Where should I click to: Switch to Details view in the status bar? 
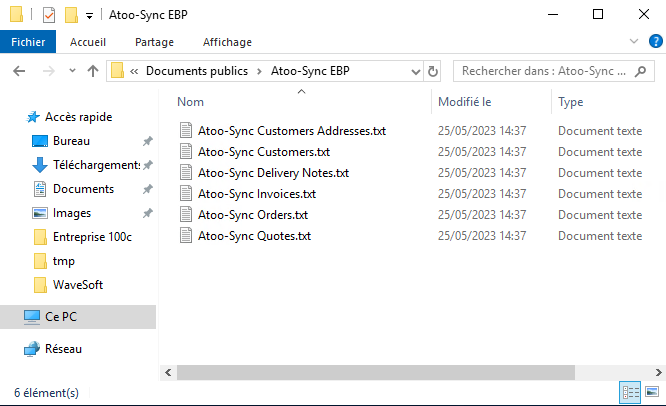pyautogui.click(x=630, y=392)
